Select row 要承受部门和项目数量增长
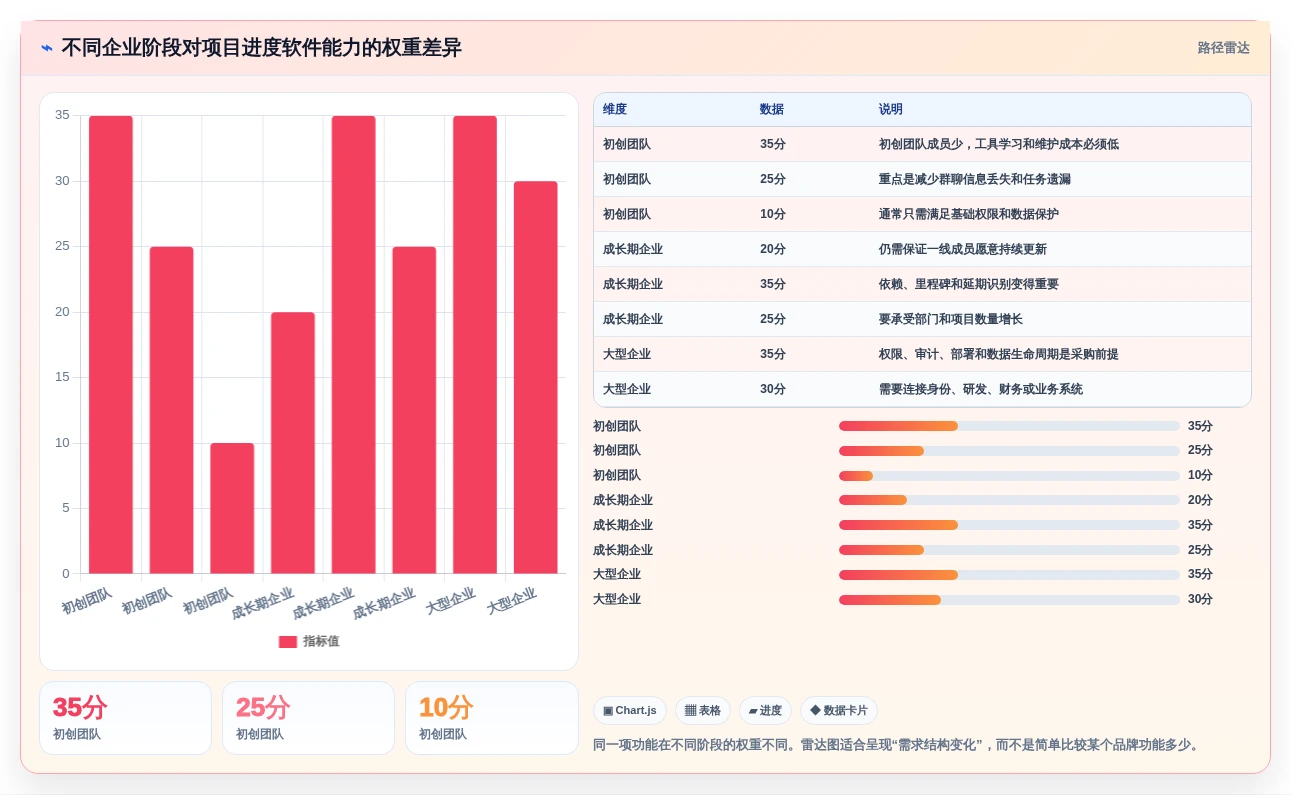Image resolution: width=1291 pixels, height=795 pixels. 922,319
